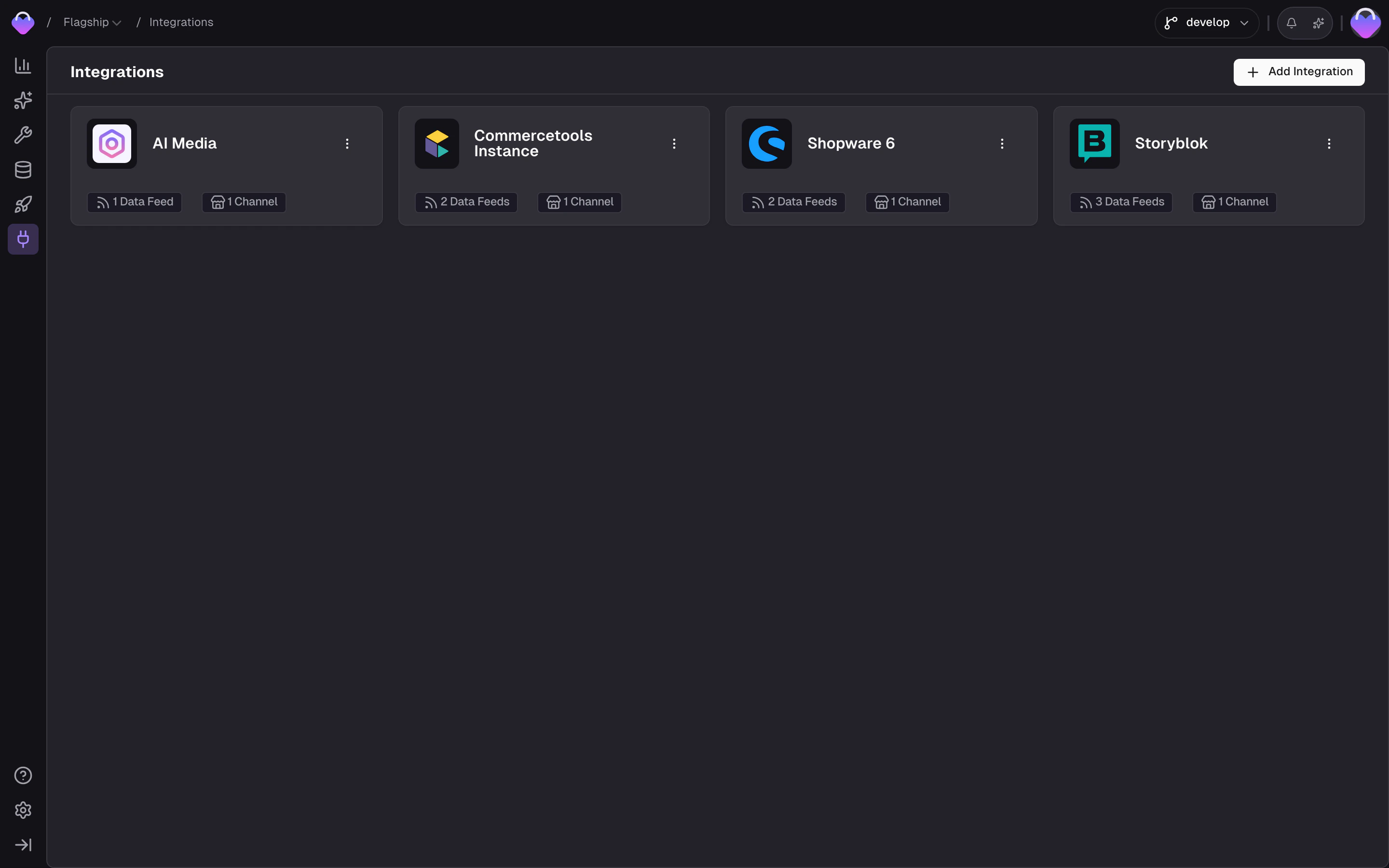Open the develop branch selector
Viewport: 1389px width, 868px height.
click(x=1207, y=23)
